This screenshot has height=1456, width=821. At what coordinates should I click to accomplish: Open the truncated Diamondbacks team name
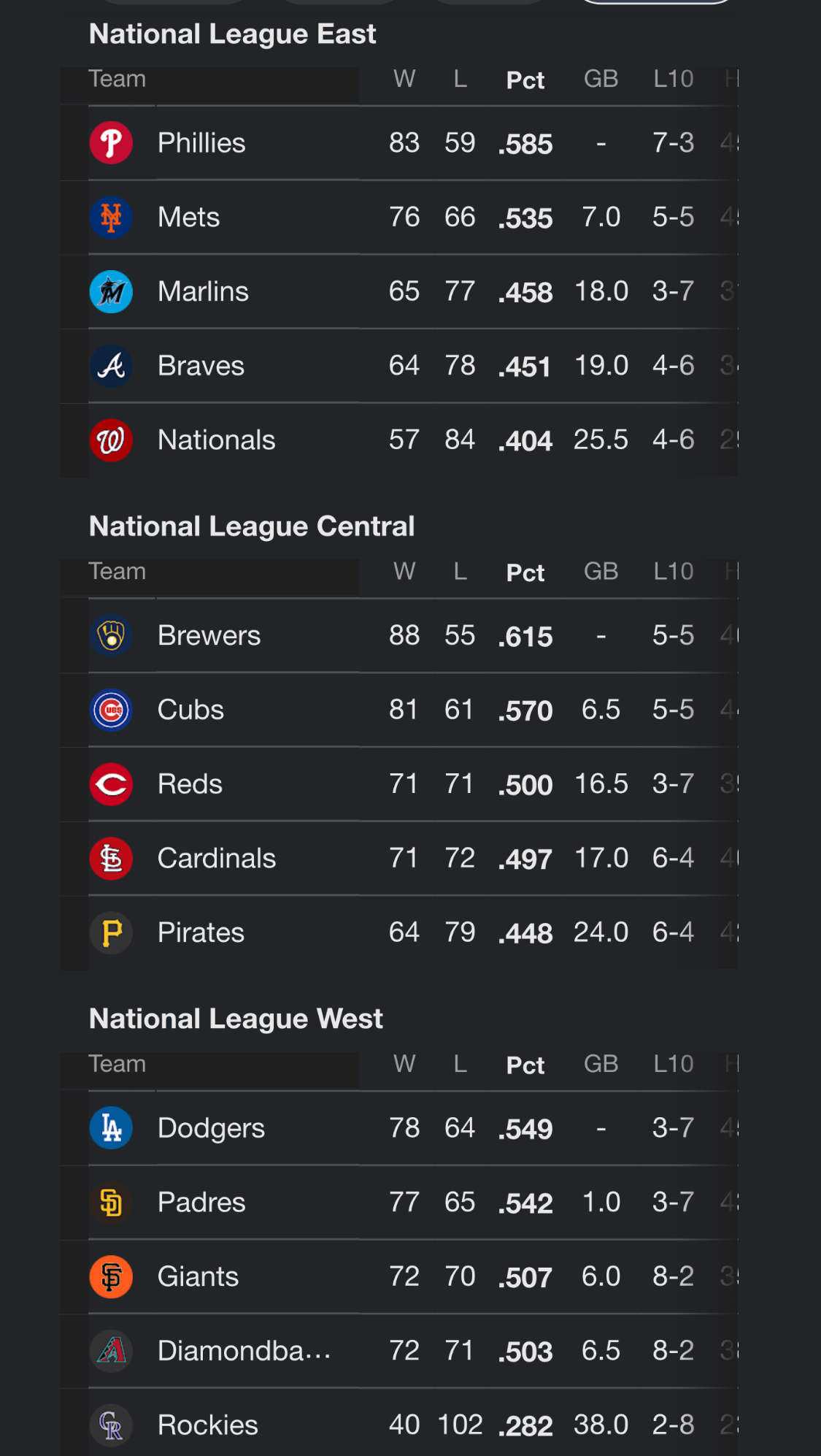coord(244,1351)
